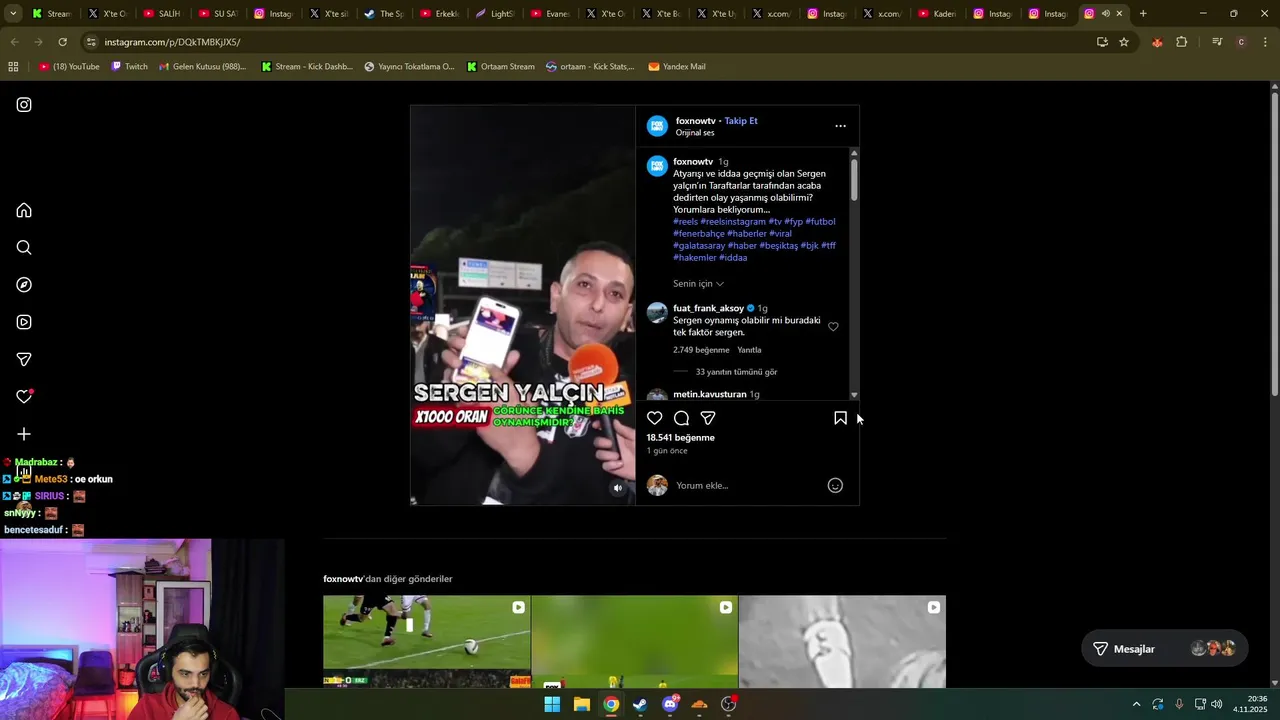Viewport: 1280px width, 720px height.
Task: Open apps grid in bookmarks bar
Action: (13, 67)
